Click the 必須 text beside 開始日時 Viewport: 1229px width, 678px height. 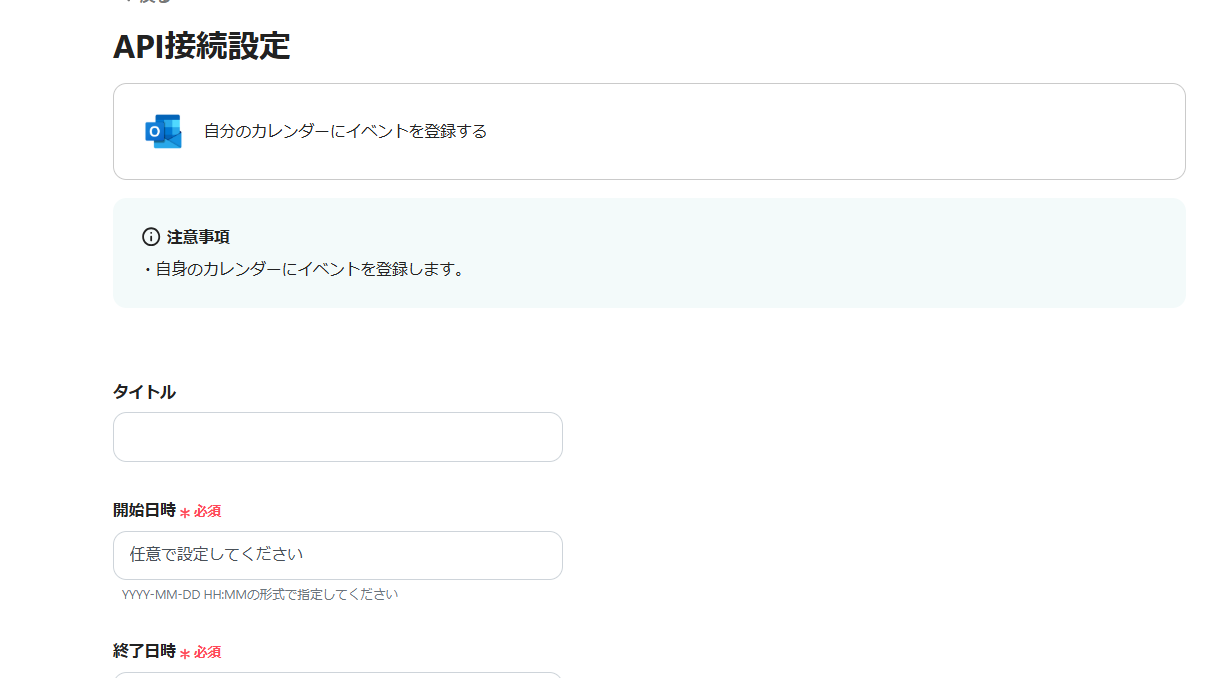207,511
